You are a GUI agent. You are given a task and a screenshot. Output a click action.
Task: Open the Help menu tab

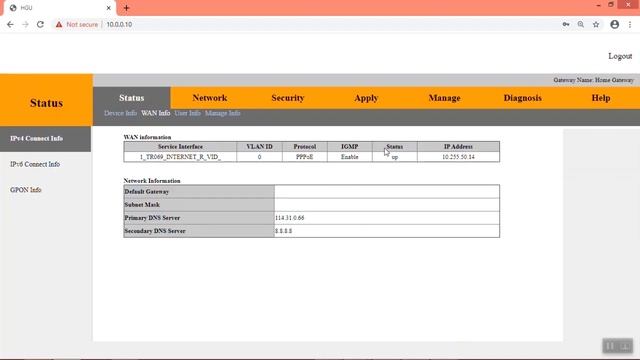pyautogui.click(x=601, y=98)
